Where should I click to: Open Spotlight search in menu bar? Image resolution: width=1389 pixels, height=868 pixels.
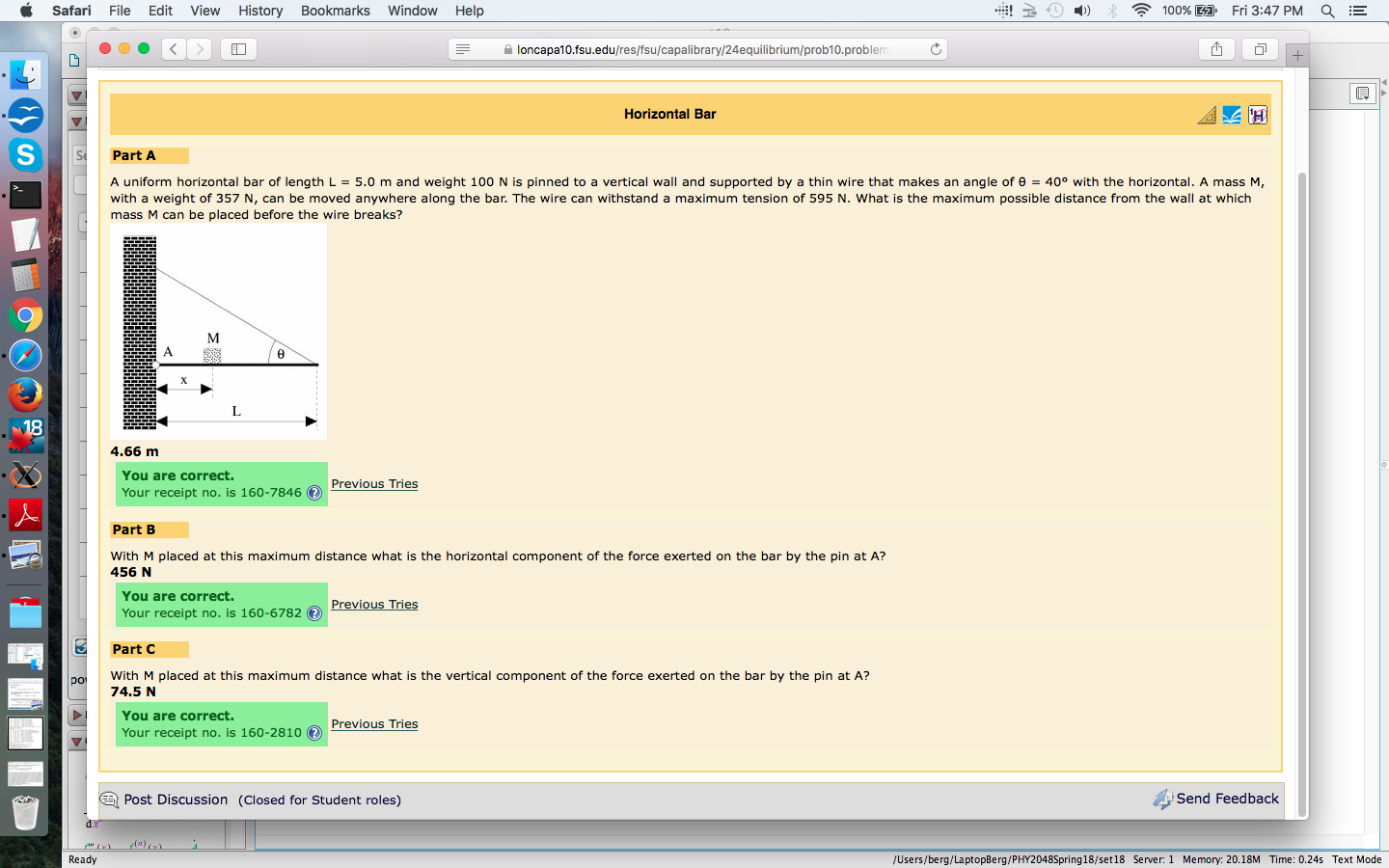pos(1327,11)
